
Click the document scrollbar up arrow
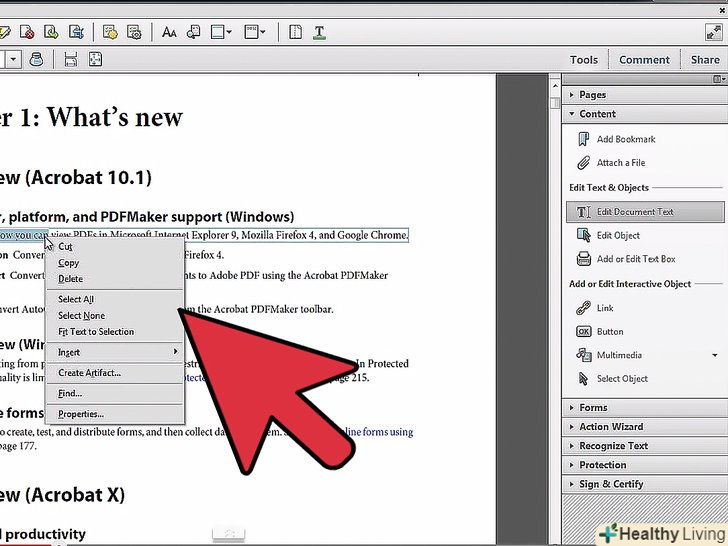(555, 86)
